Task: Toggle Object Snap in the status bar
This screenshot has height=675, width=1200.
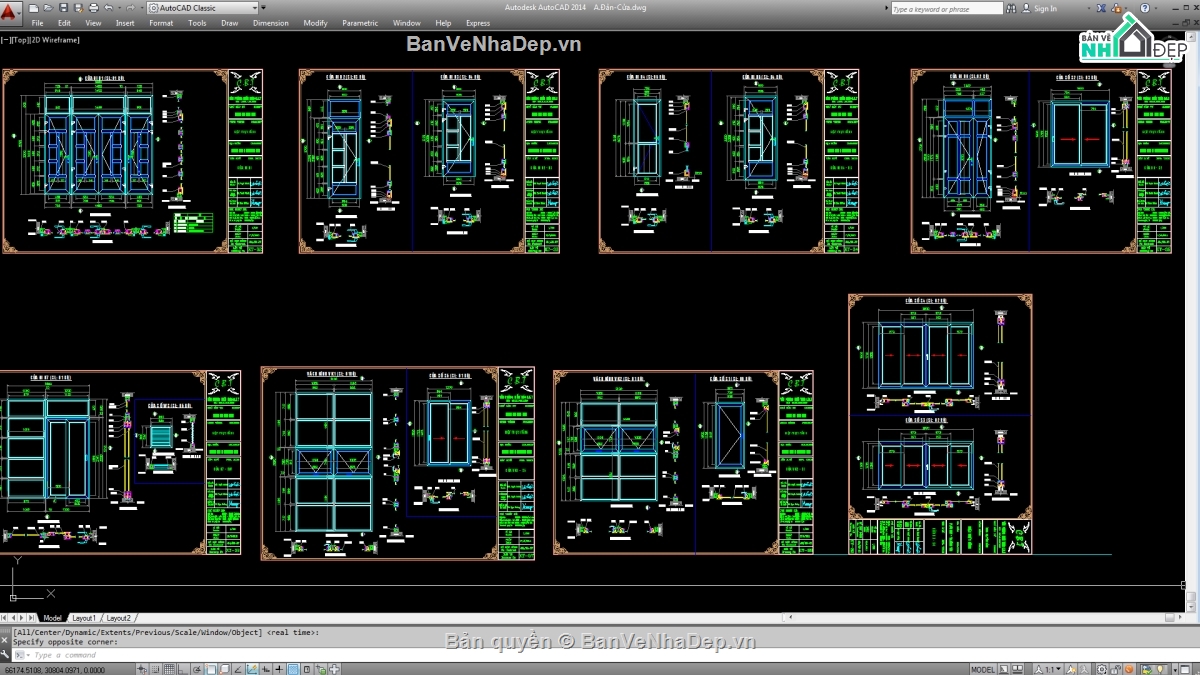Action: (x=209, y=668)
